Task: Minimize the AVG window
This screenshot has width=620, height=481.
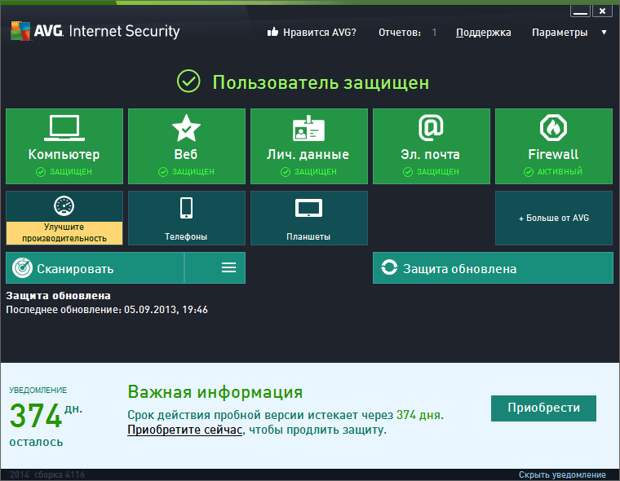Action: 580,11
